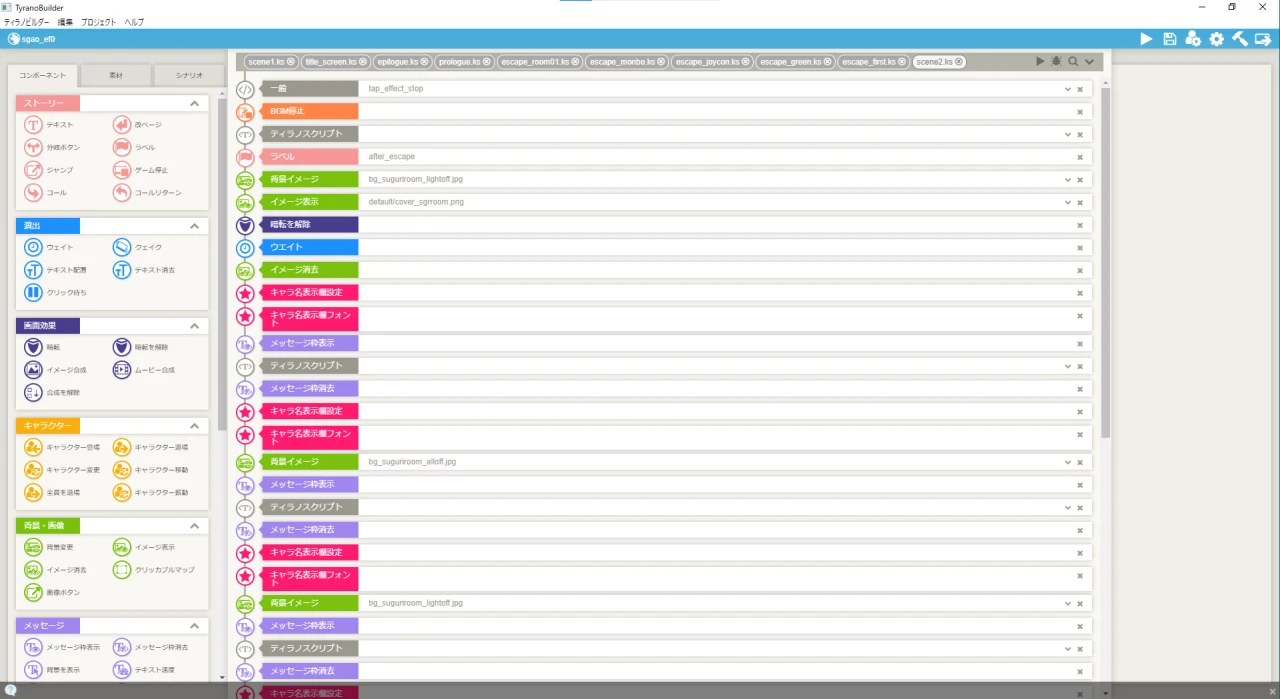Open game settings with the gear icon

coord(1216,39)
